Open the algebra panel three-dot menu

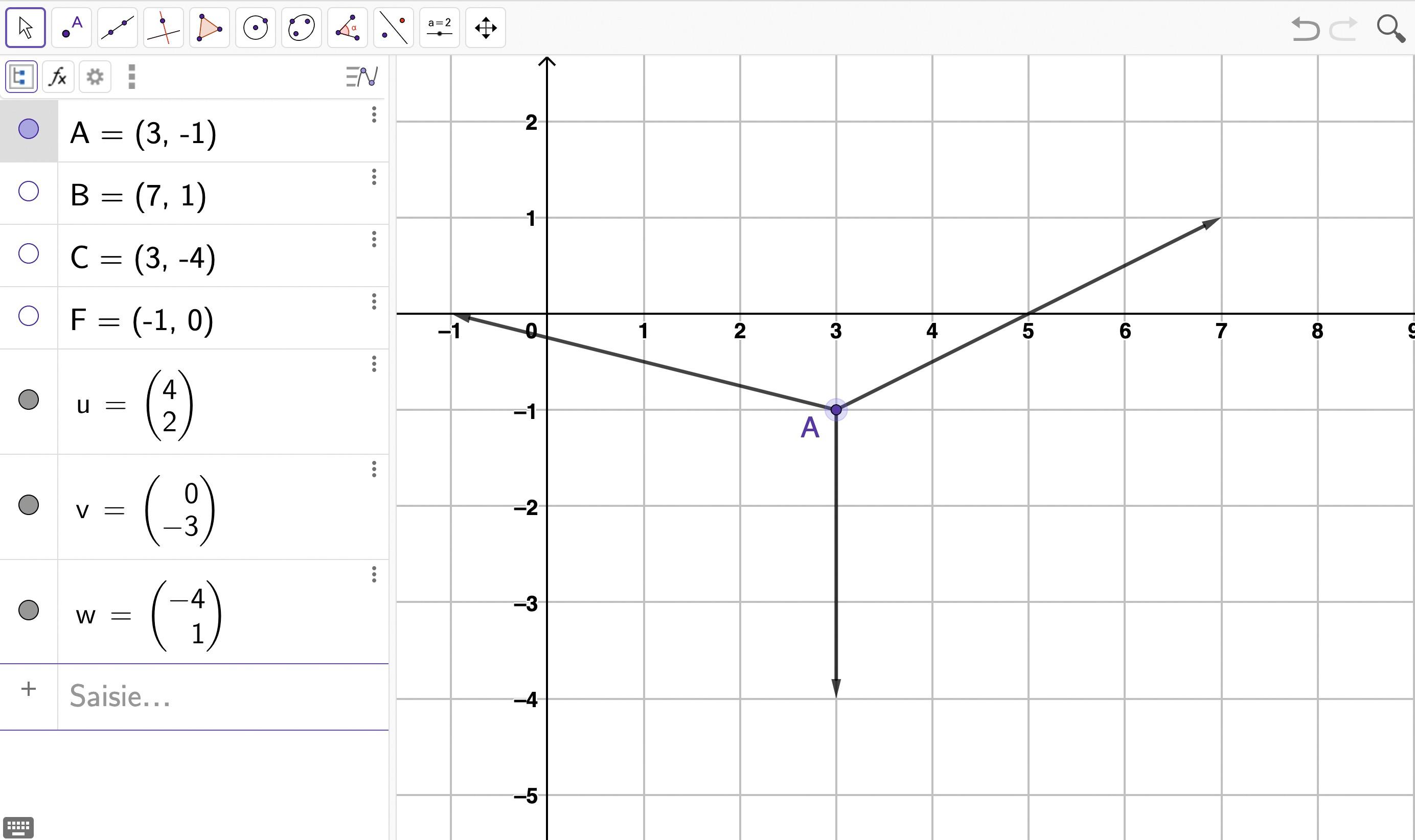[x=131, y=77]
